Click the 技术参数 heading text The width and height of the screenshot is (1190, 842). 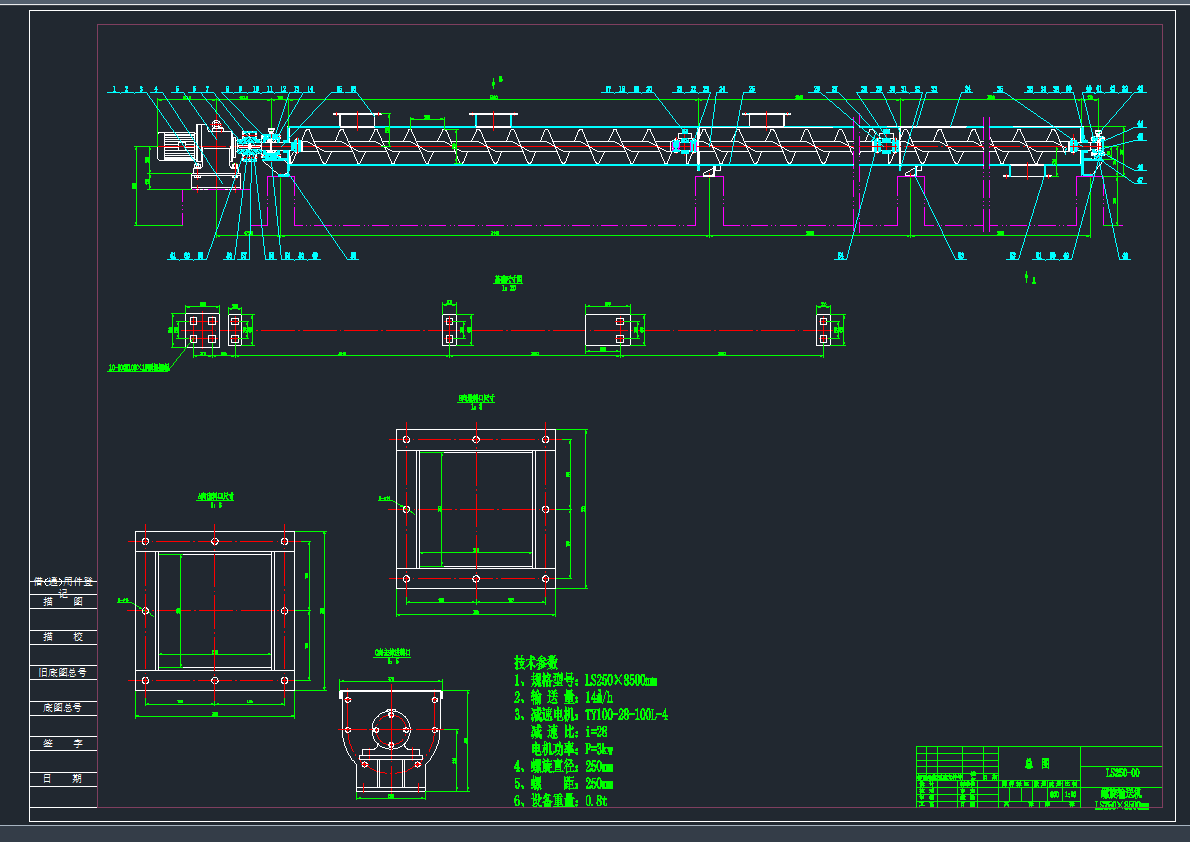pos(536,662)
